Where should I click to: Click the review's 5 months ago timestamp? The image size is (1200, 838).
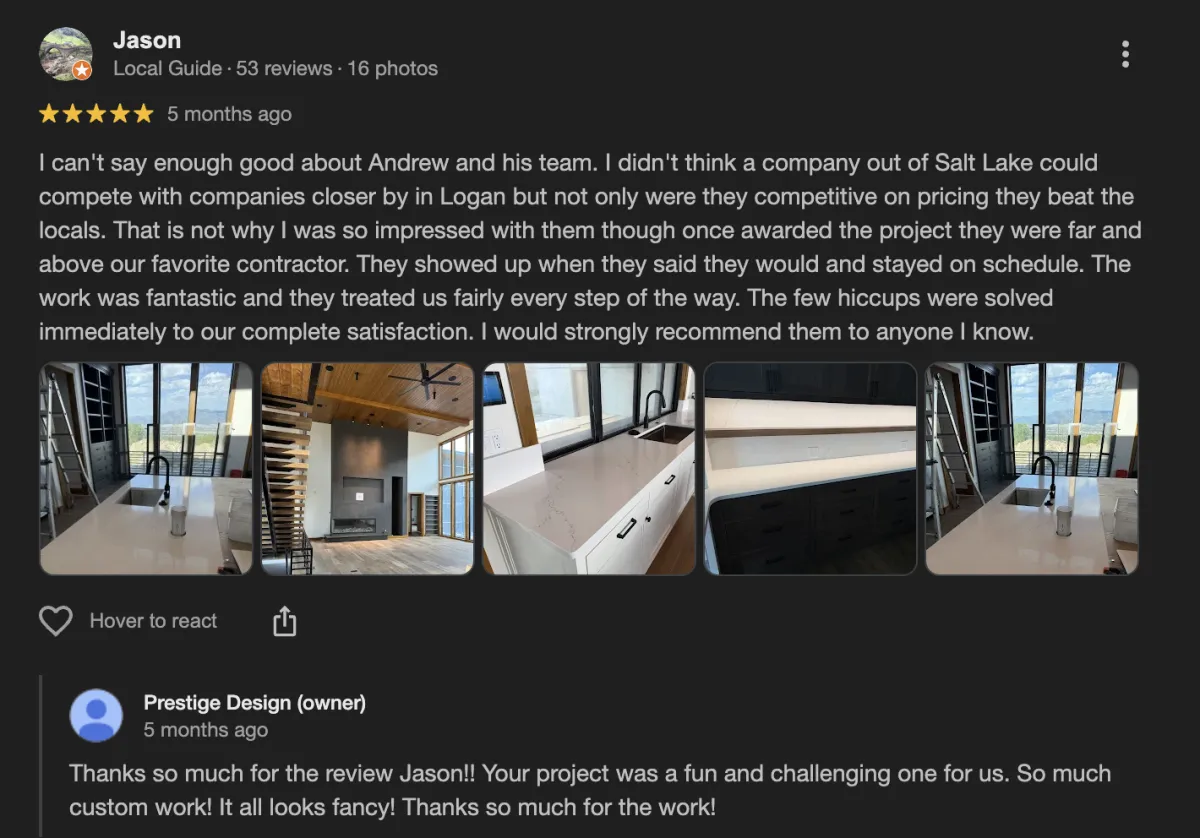click(229, 114)
